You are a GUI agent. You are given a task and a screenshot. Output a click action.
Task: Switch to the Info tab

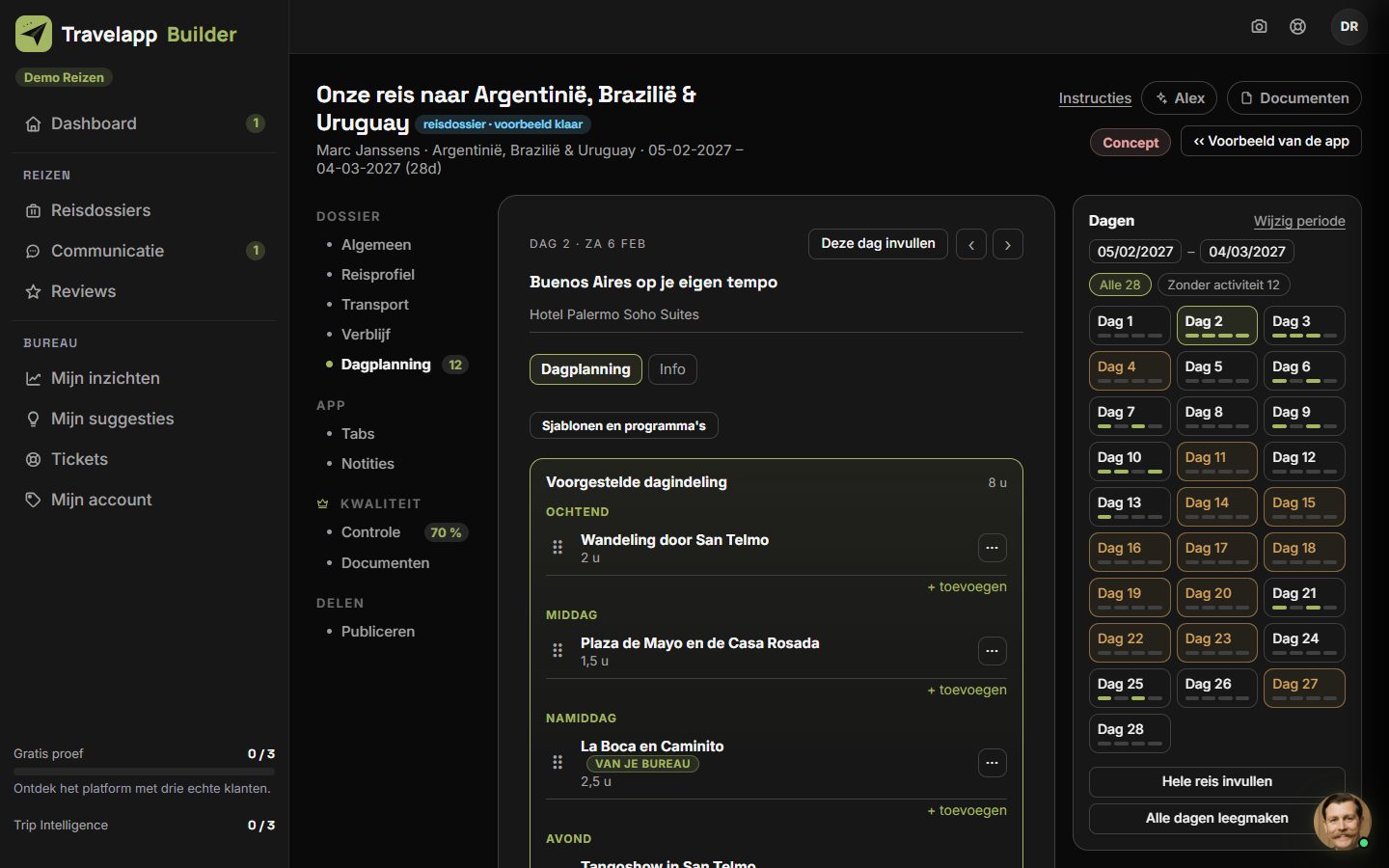(x=672, y=369)
